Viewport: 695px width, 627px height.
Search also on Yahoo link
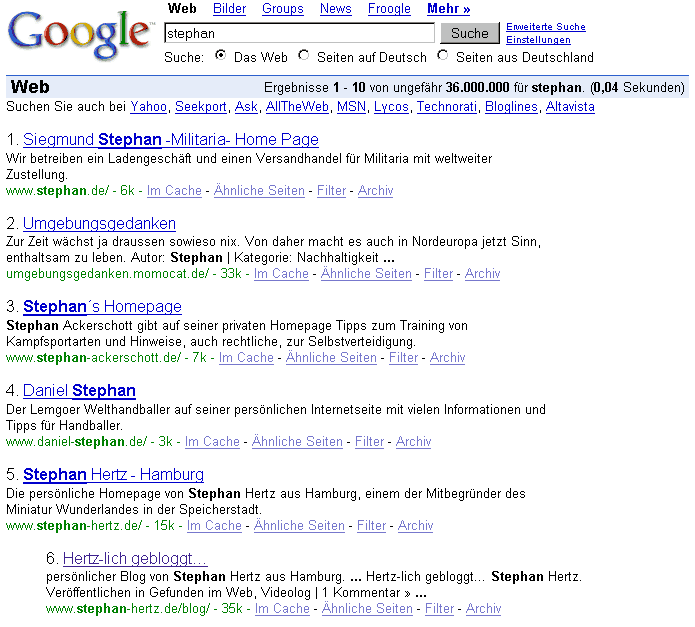point(148,107)
